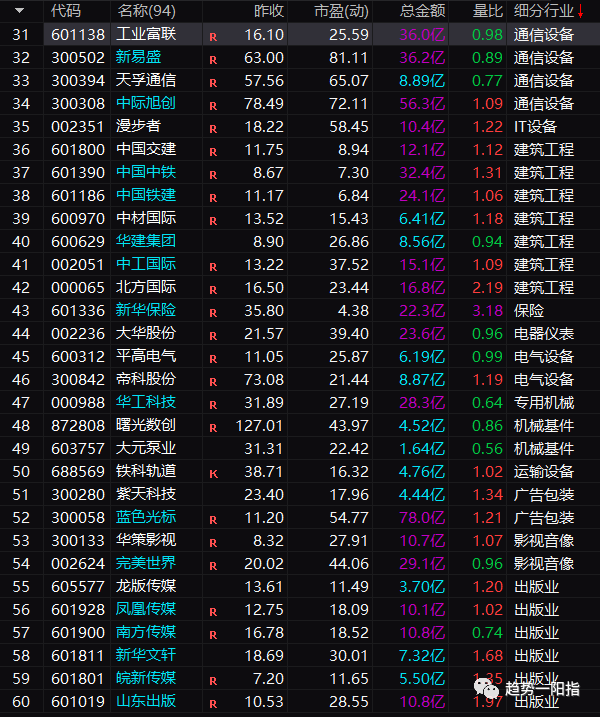600x717 pixels.
Task: Select stock name 大元泵业
Action: pyautogui.click(x=146, y=449)
